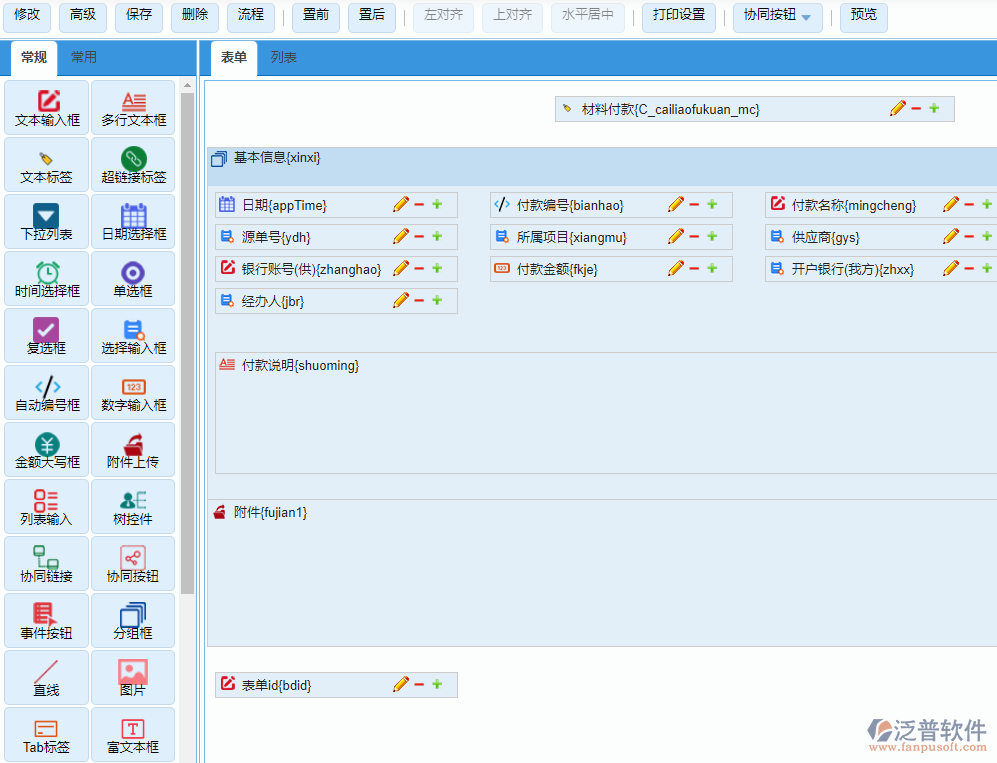The width and height of the screenshot is (997, 763).
Task: Choose the 超链接标签 hyperlink label control
Action: [x=133, y=165]
